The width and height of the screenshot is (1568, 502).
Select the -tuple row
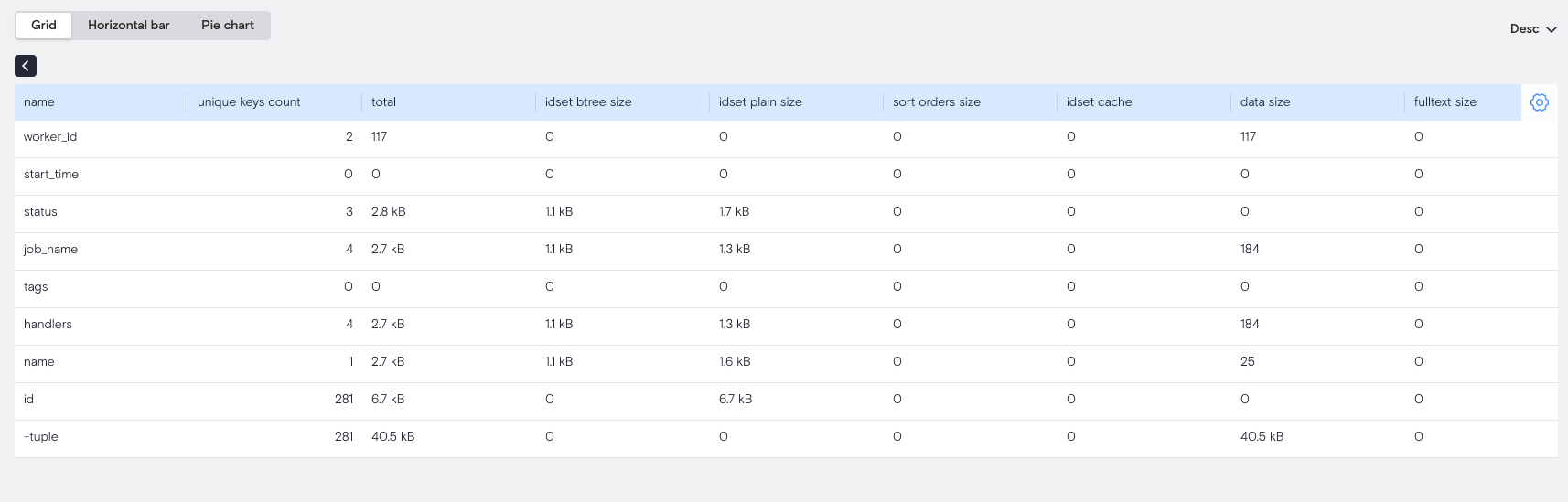[x=41, y=437]
